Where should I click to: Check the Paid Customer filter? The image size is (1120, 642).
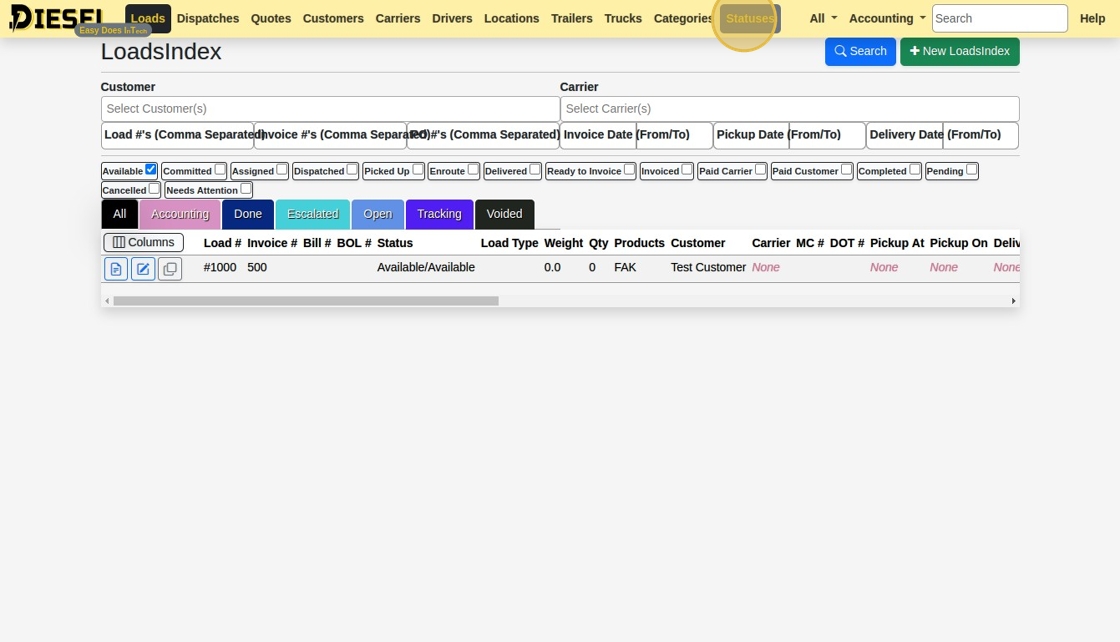point(846,170)
